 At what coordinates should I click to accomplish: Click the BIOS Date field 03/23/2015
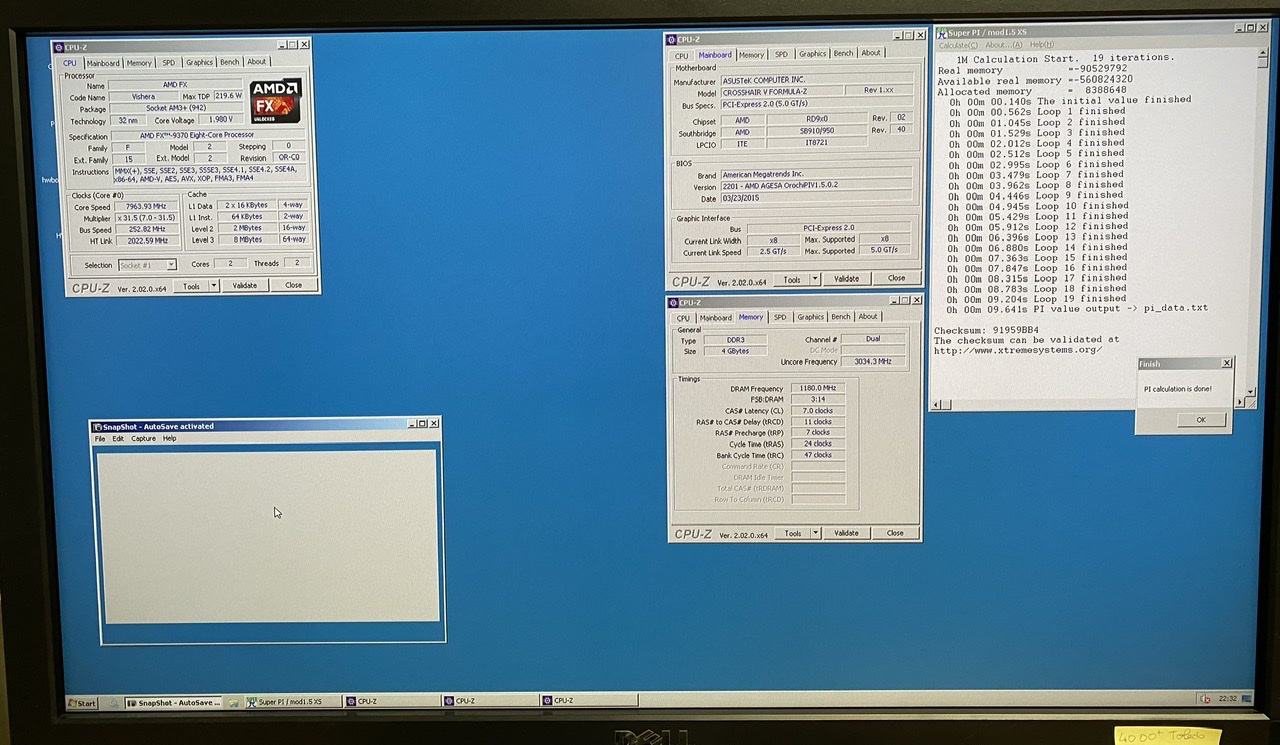coord(816,199)
